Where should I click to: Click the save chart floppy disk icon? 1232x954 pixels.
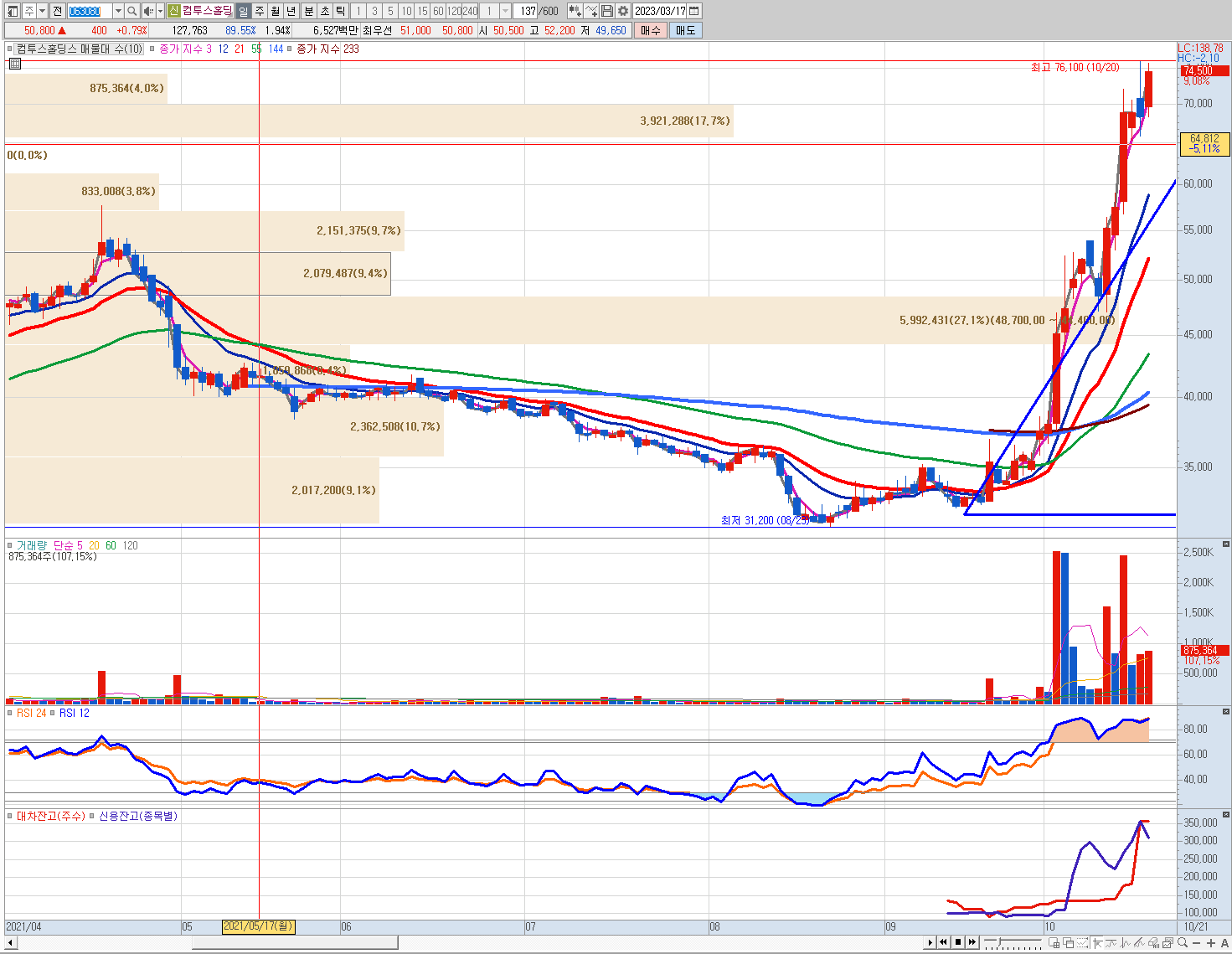[607, 11]
